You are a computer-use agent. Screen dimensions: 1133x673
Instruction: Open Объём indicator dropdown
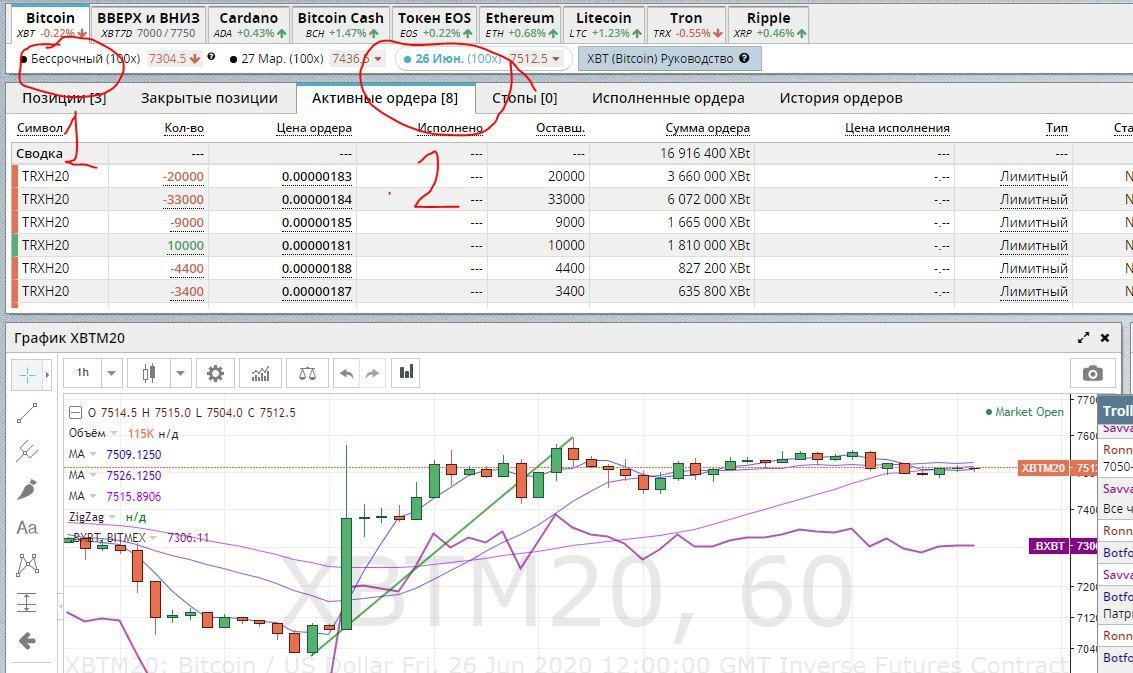coord(113,434)
